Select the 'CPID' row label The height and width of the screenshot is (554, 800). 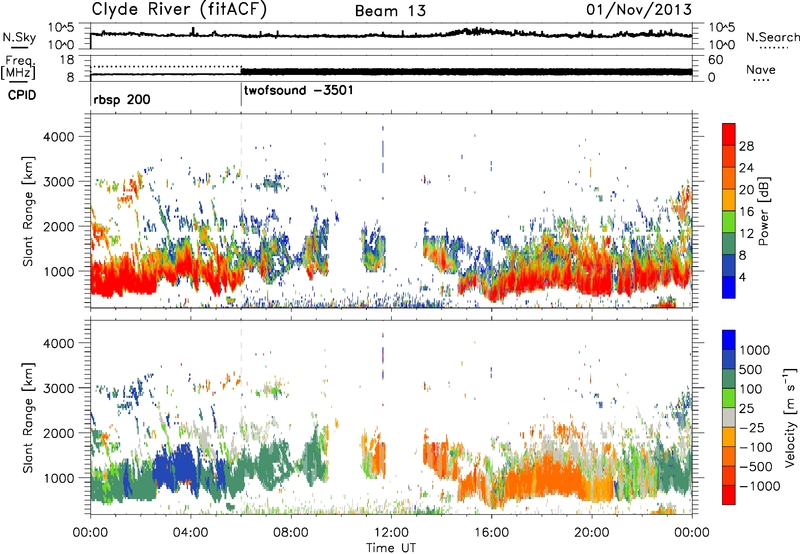[22, 95]
